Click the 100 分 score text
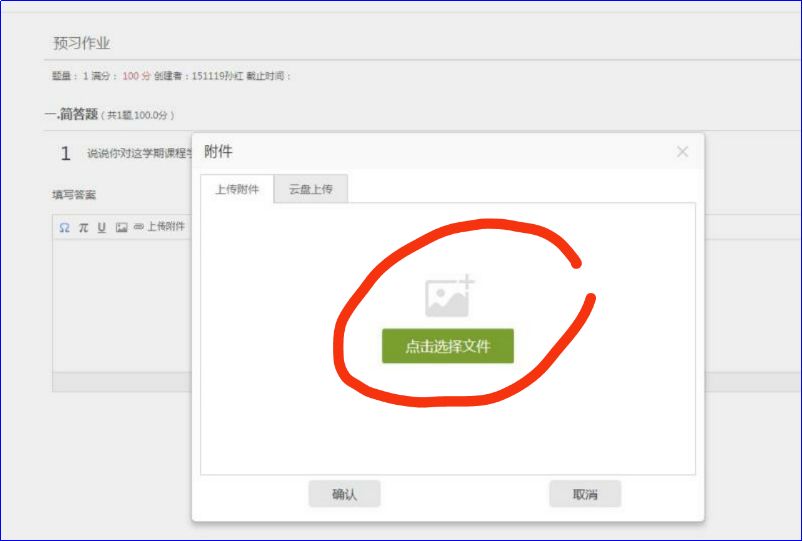The width and height of the screenshot is (803, 541). coord(136,76)
